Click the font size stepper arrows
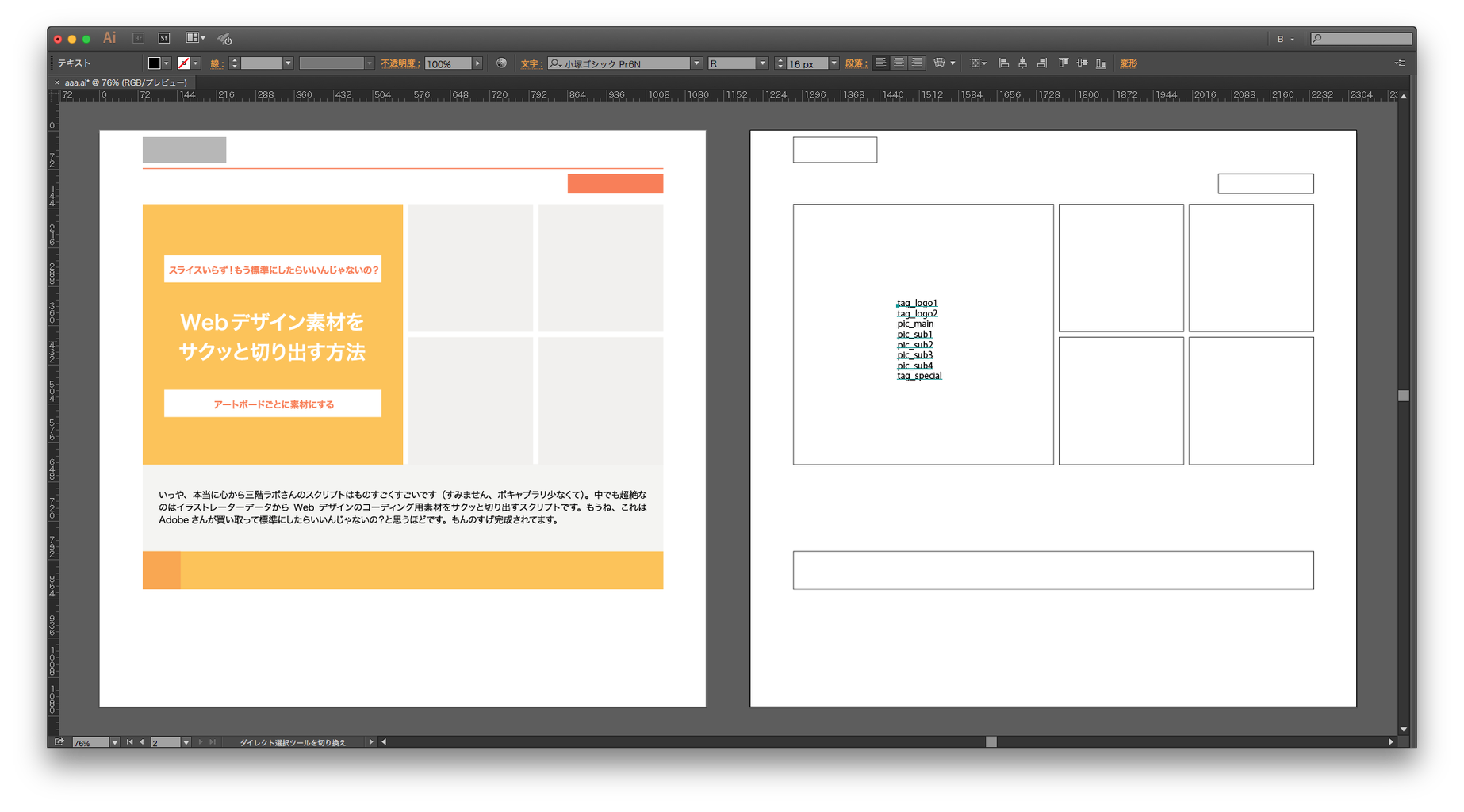The height and width of the screenshot is (812, 1464). click(x=780, y=63)
